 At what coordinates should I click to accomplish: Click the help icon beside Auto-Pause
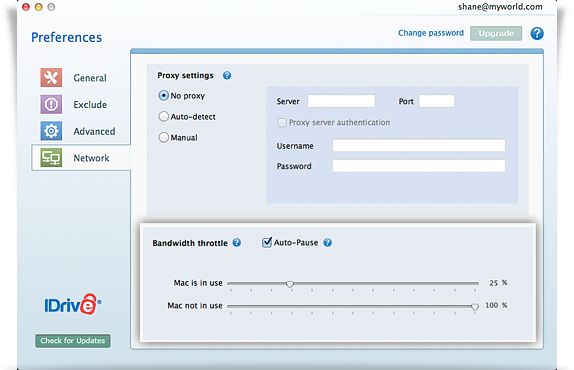click(x=328, y=243)
